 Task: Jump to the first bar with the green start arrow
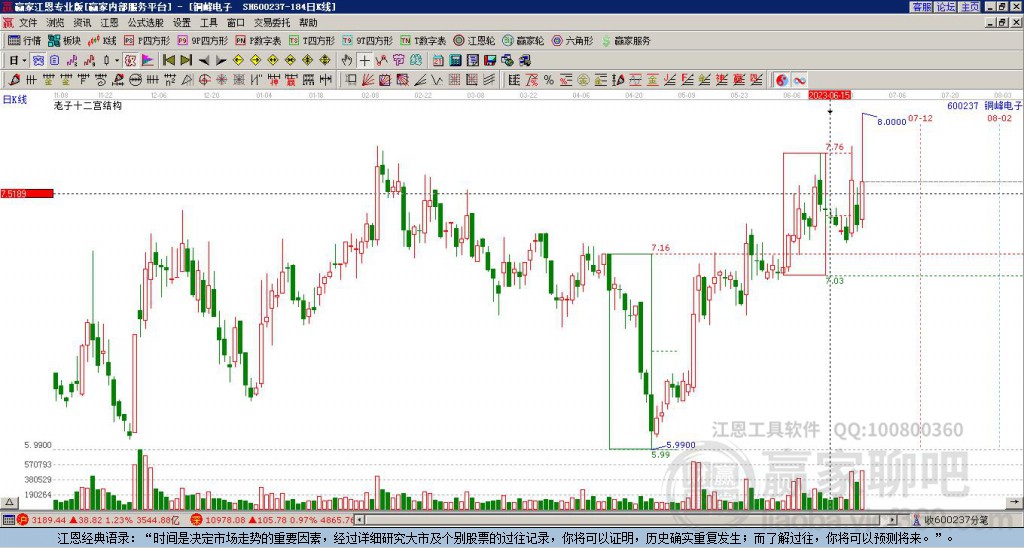coord(168,60)
